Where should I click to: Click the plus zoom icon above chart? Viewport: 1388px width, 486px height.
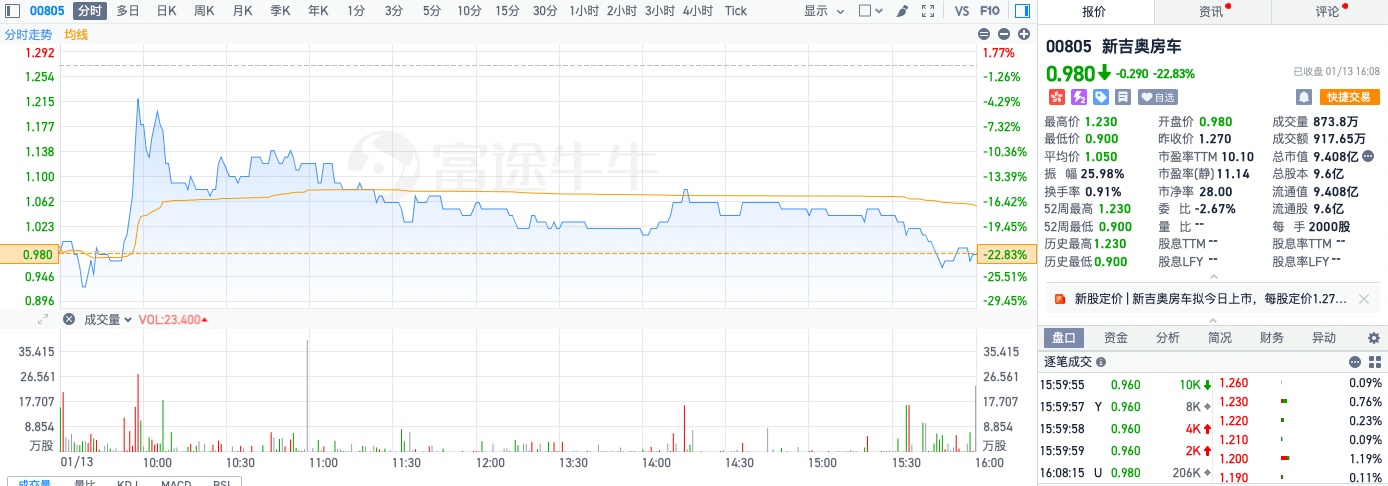coord(1023,34)
